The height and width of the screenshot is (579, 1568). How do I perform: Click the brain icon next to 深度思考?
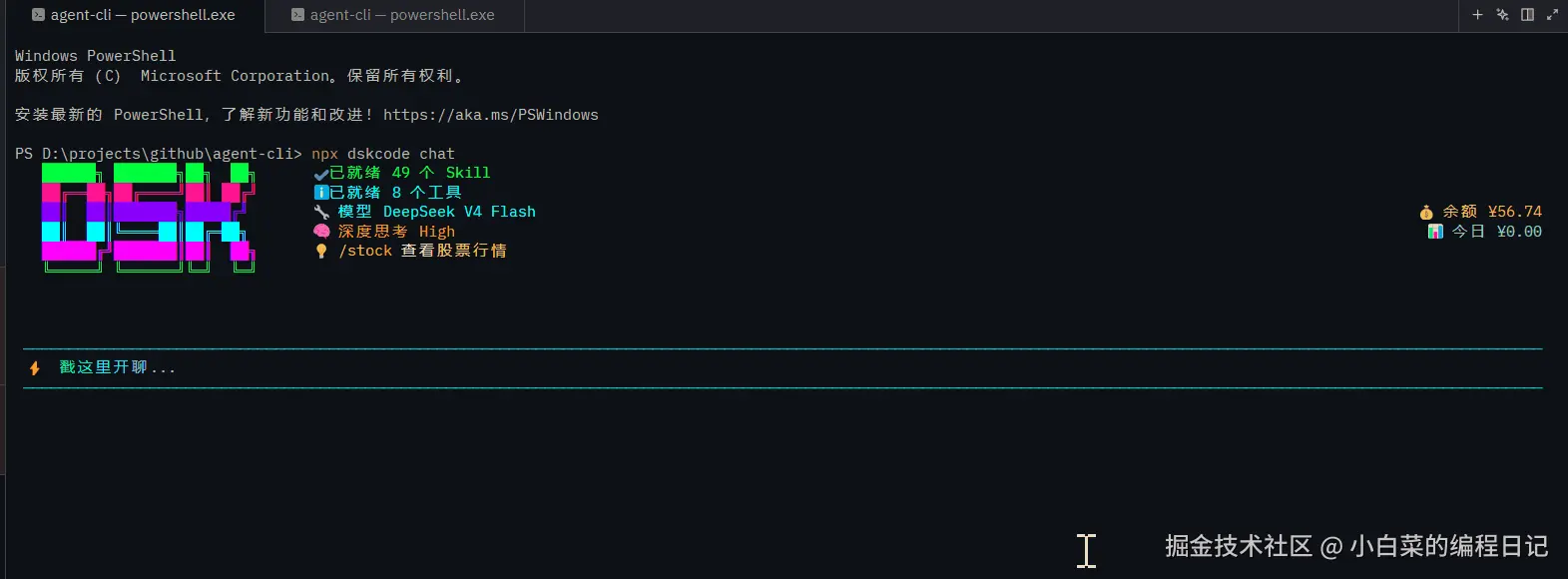[321, 232]
